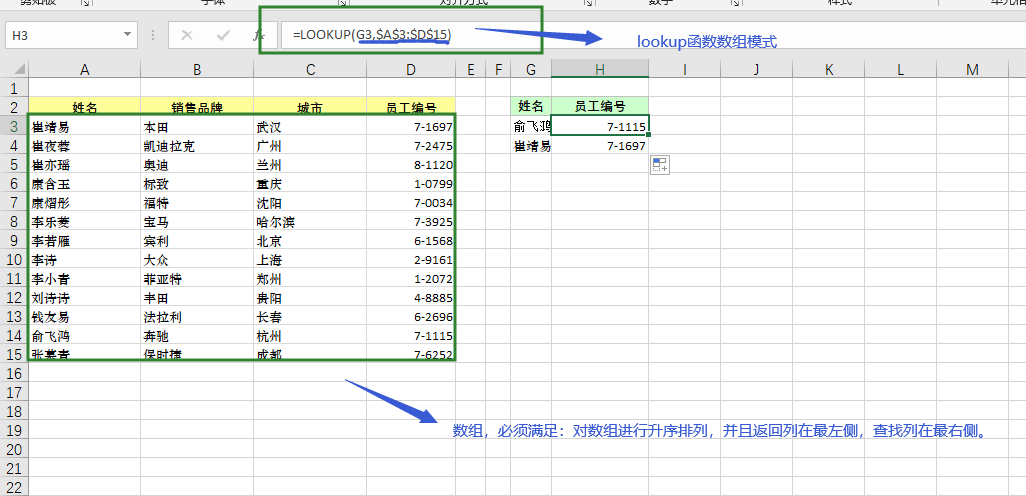
Task: Select row 2 header
Action: point(14,107)
